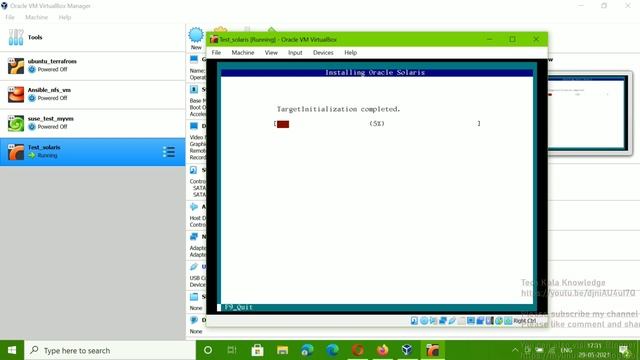Click the Display section icon in Manager details
This screenshot has height=360, width=640.
pyautogui.click(x=194, y=126)
